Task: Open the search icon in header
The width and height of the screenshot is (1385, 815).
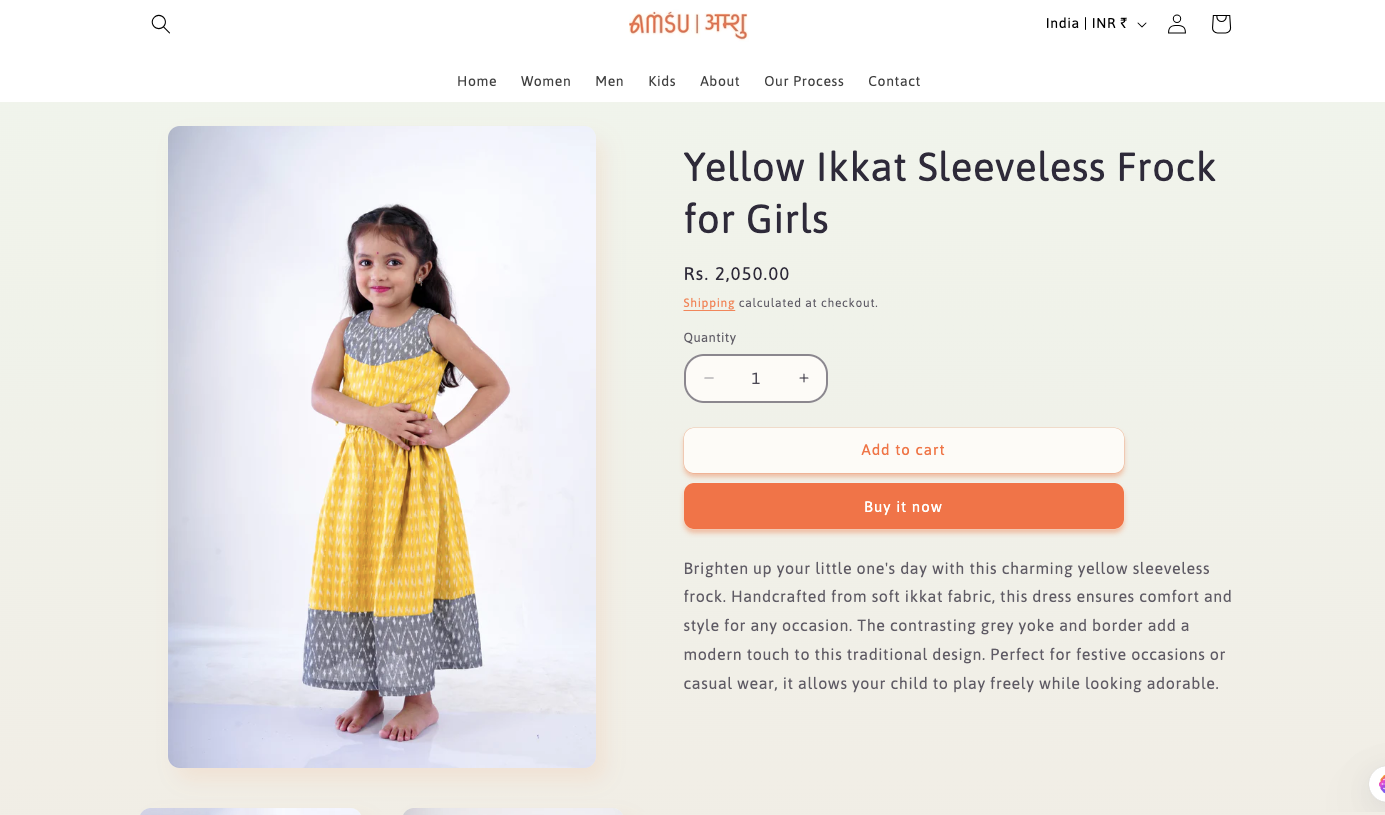Action: pos(161,24)
